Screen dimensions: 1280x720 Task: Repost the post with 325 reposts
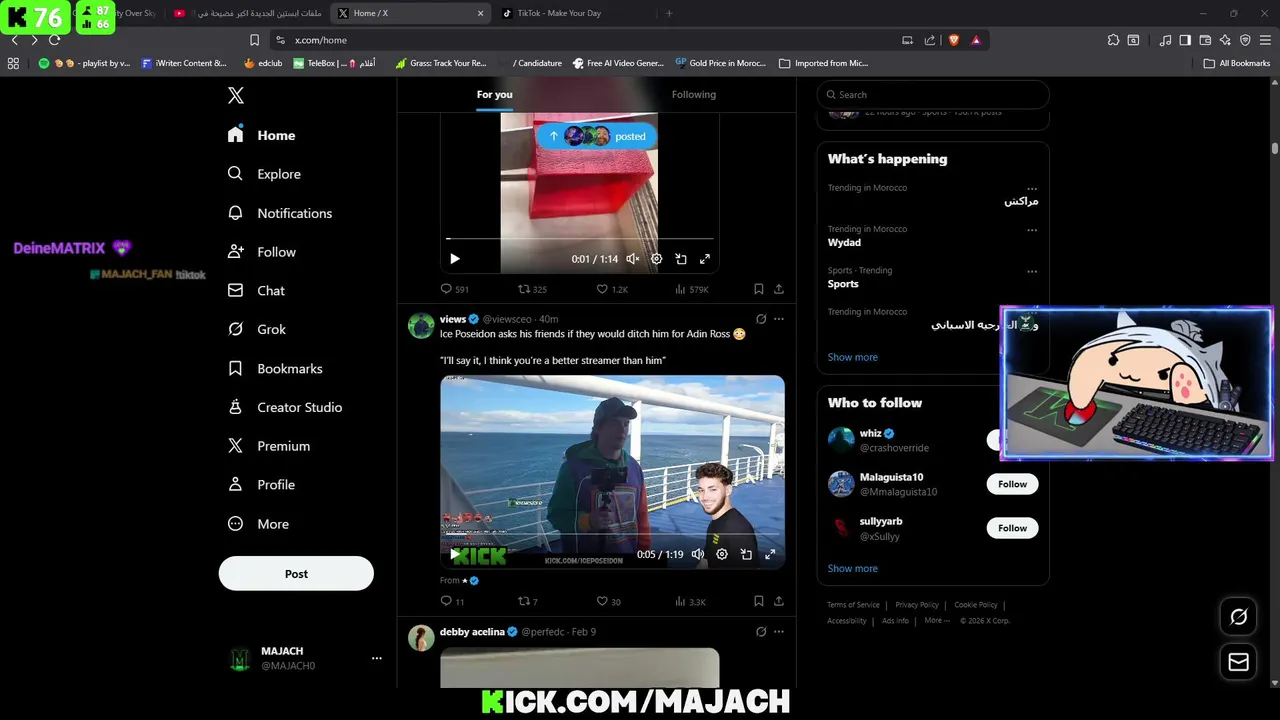532,289
